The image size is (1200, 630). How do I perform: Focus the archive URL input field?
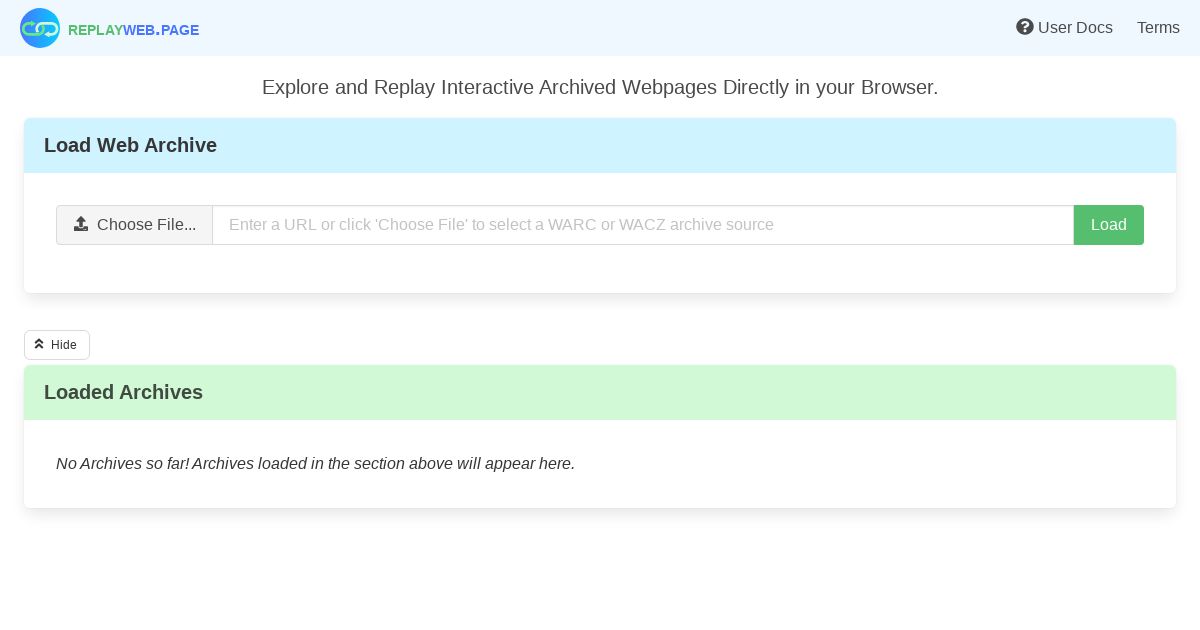click(643, 225)
